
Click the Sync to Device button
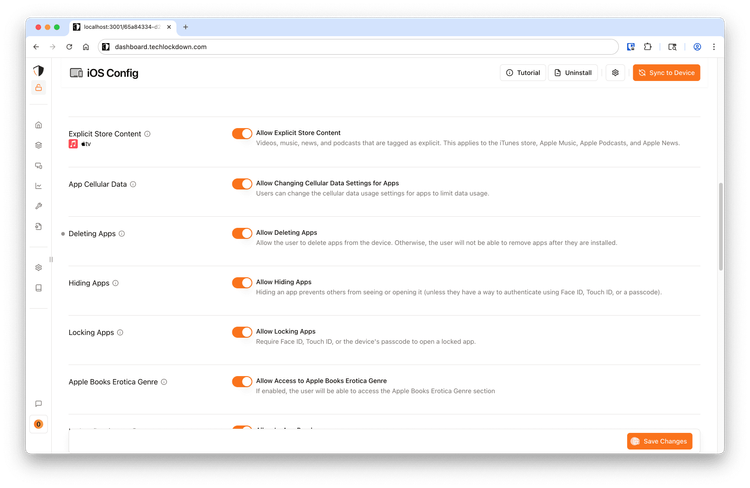pyautogui.click(x=666, y=73)
